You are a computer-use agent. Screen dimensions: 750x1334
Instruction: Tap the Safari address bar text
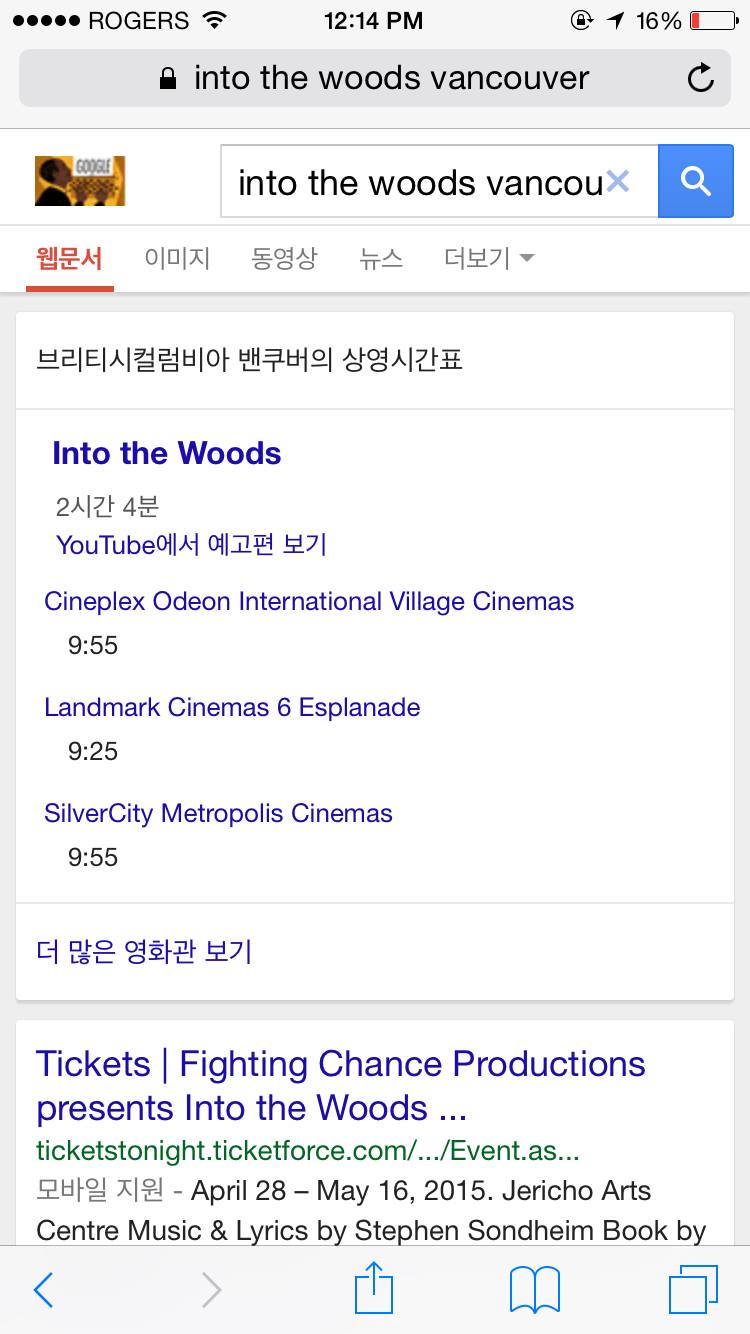click(x=391, y=78)
